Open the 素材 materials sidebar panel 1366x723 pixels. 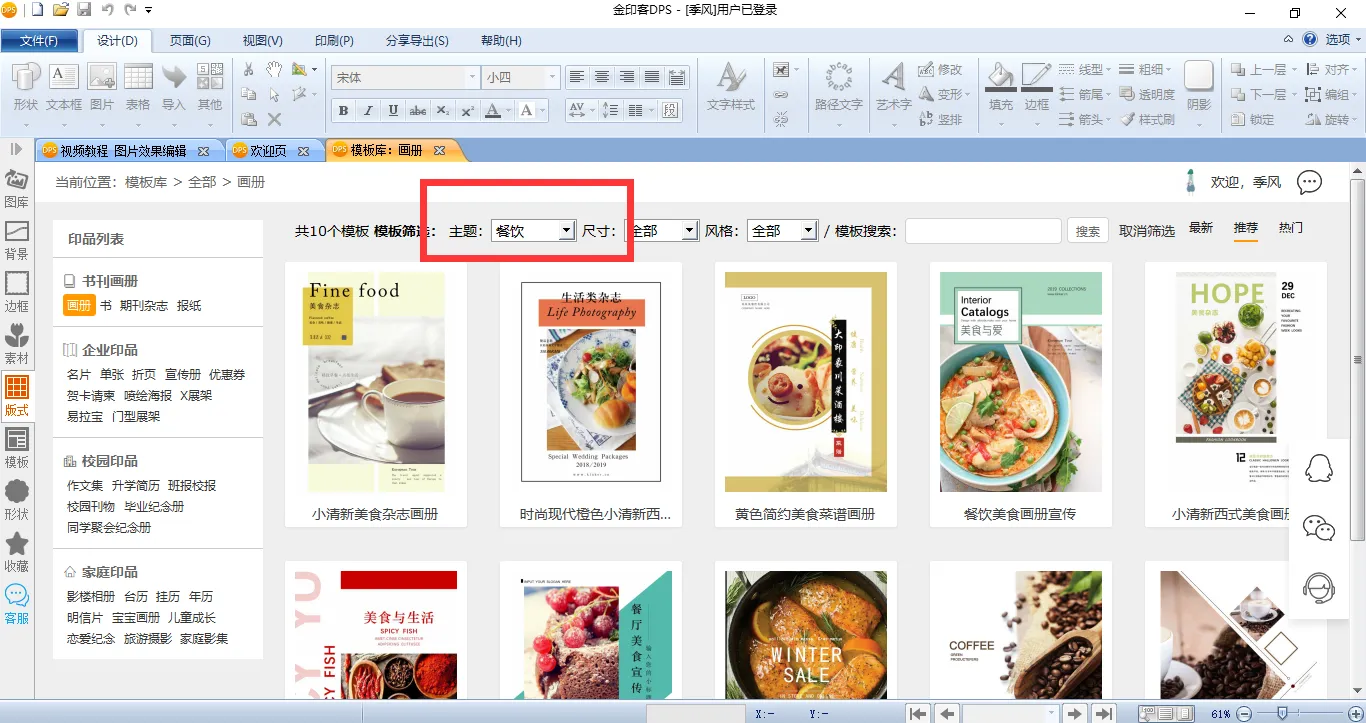tap(17, 342)
